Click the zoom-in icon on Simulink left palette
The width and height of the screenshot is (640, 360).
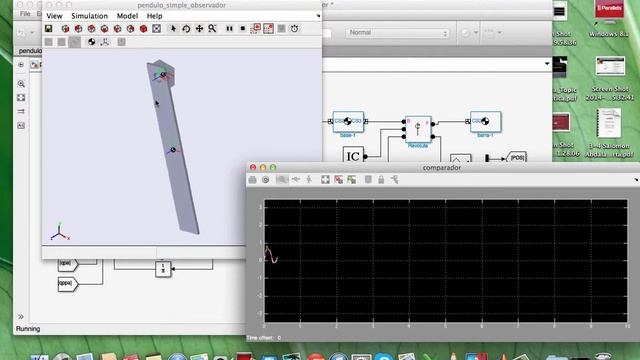tap(21, 84)
